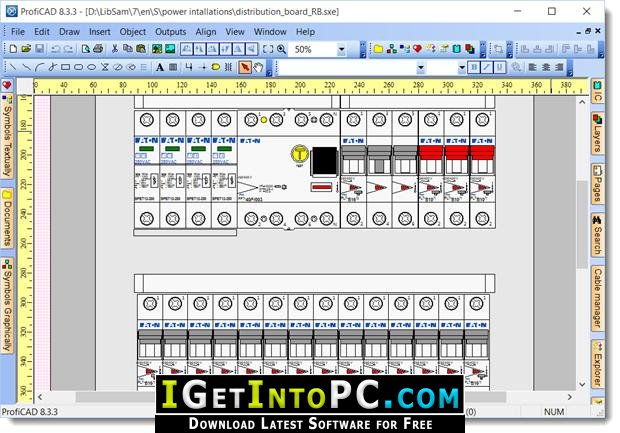Open the Edit menu
Viewport: 620px width, 433px height.
click(42, 32)
